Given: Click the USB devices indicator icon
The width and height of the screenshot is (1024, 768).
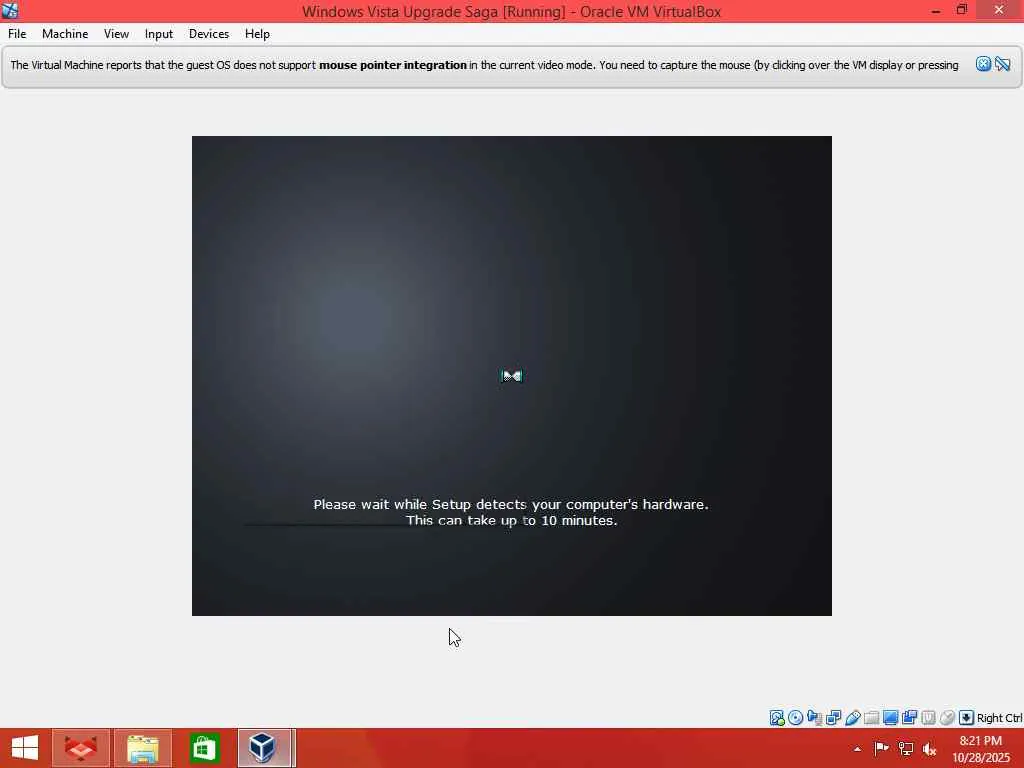Looking at the screenshot, I should point(852,718).
